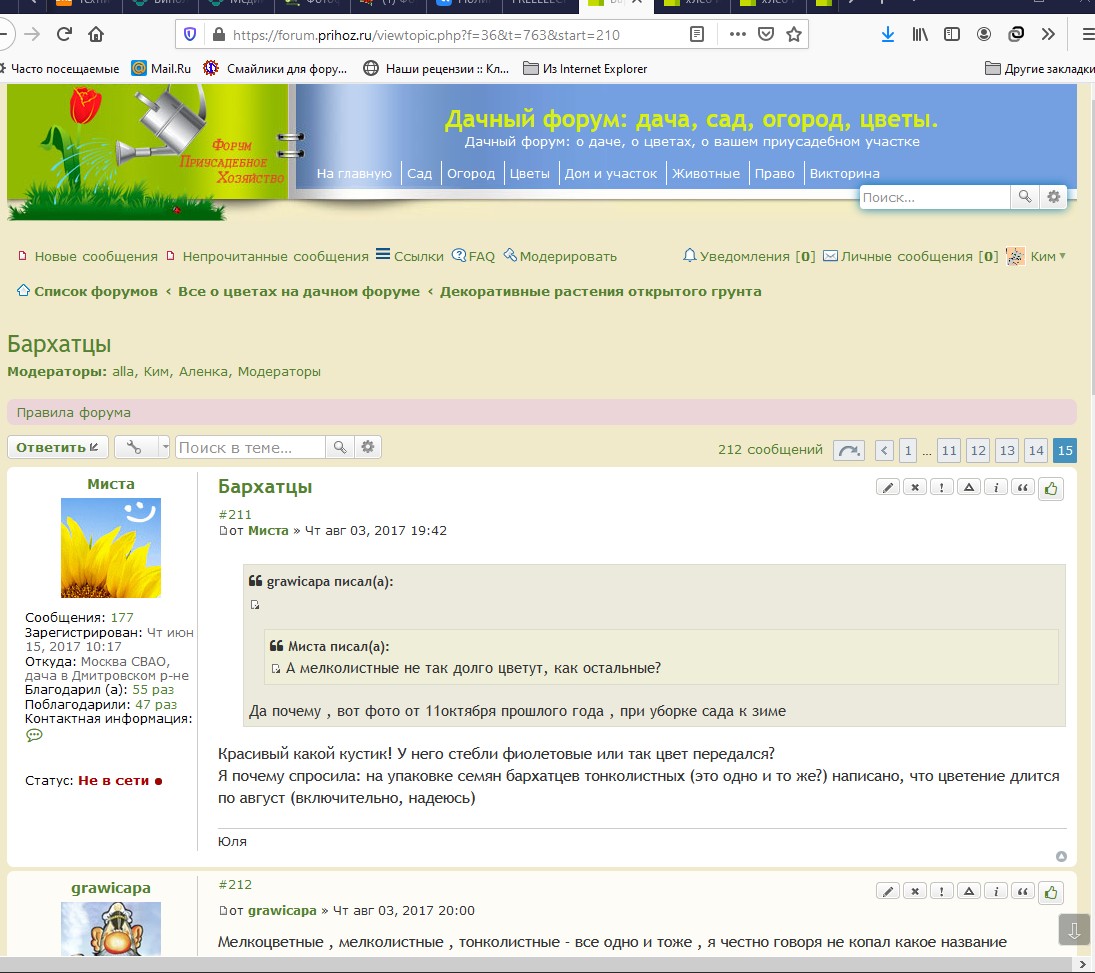The width and height of the screenshot is (1095, 973).
Task: Delete post #211 using the X icon
Action: 915,488
